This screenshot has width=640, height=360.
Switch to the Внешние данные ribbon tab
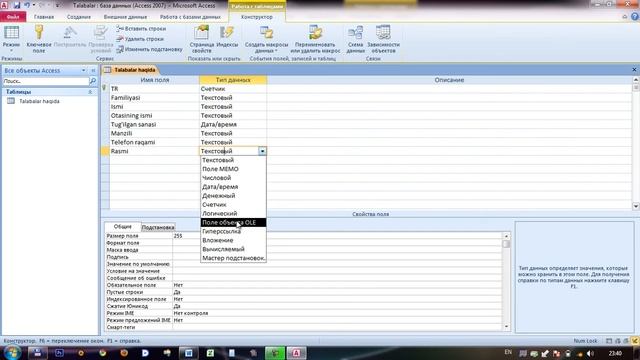pyautogui.click(x=125, y=17)
